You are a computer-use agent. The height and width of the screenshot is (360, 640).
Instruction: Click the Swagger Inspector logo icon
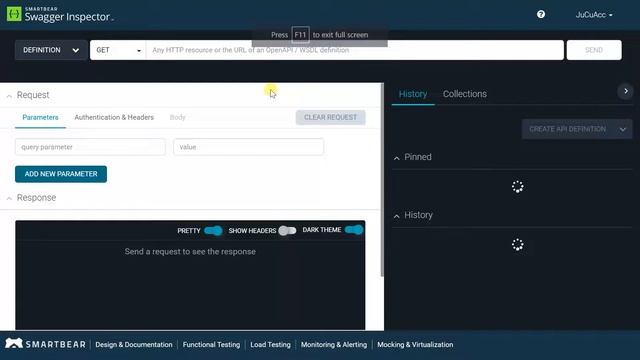coord(14,14)
